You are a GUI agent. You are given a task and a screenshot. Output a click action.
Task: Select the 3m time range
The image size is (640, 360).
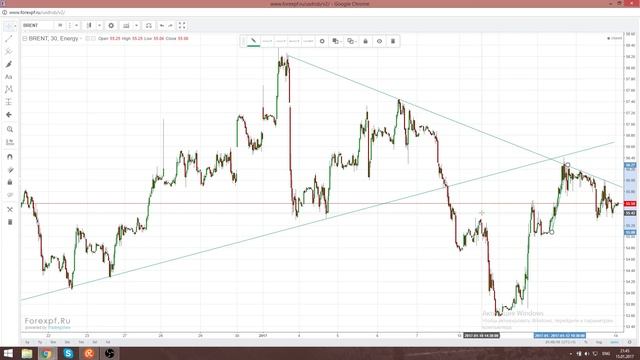[x=67, y=342]
